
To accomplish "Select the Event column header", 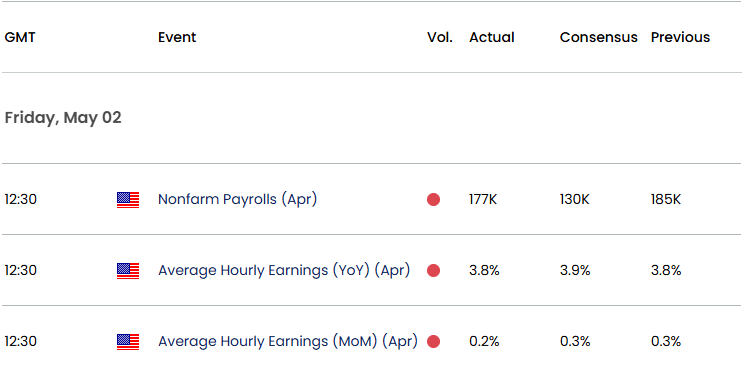I will (177, 37).
